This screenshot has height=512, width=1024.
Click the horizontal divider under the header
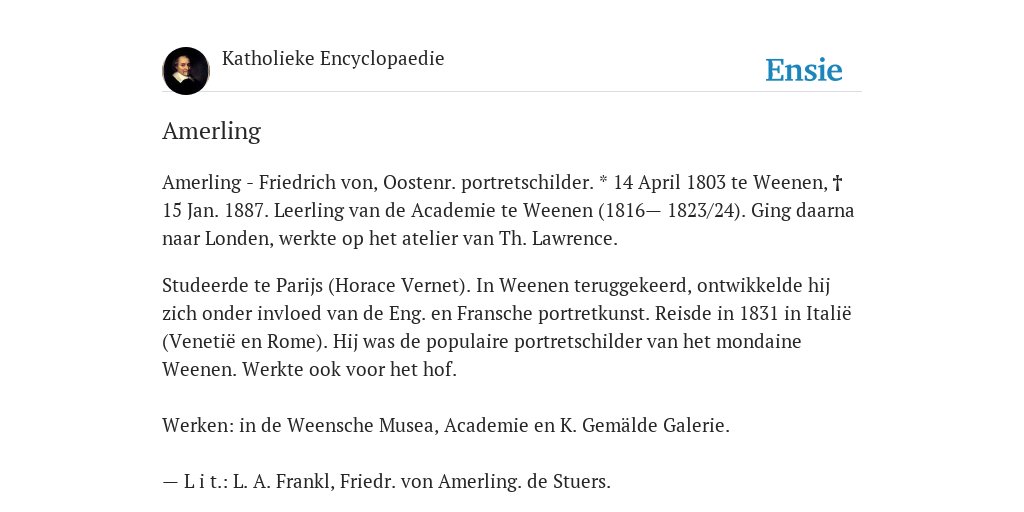[x=512, y=92]
